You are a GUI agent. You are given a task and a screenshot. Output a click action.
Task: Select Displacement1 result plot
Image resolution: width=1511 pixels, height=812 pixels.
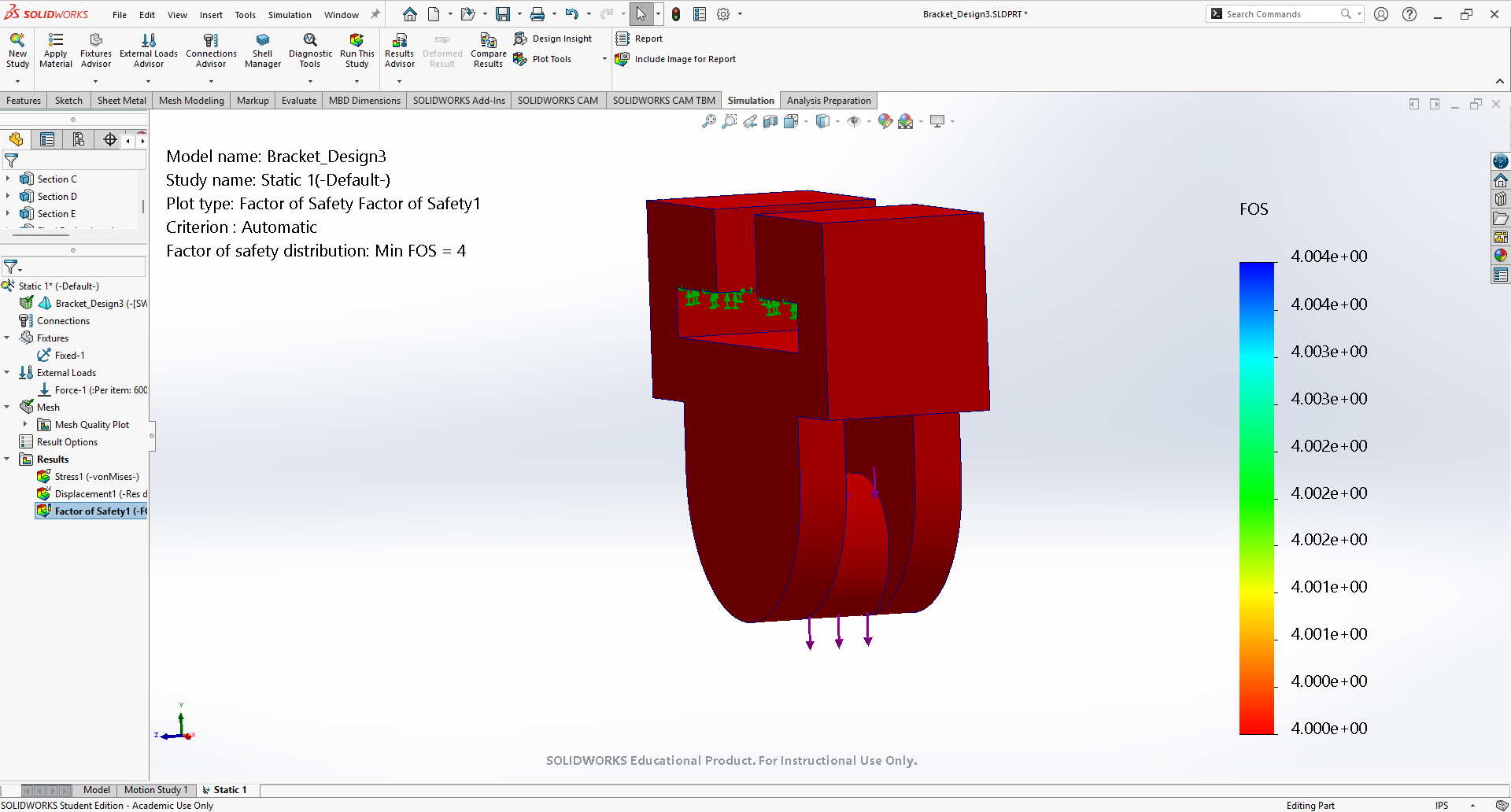pyautogui.click(x=92, y=493)
